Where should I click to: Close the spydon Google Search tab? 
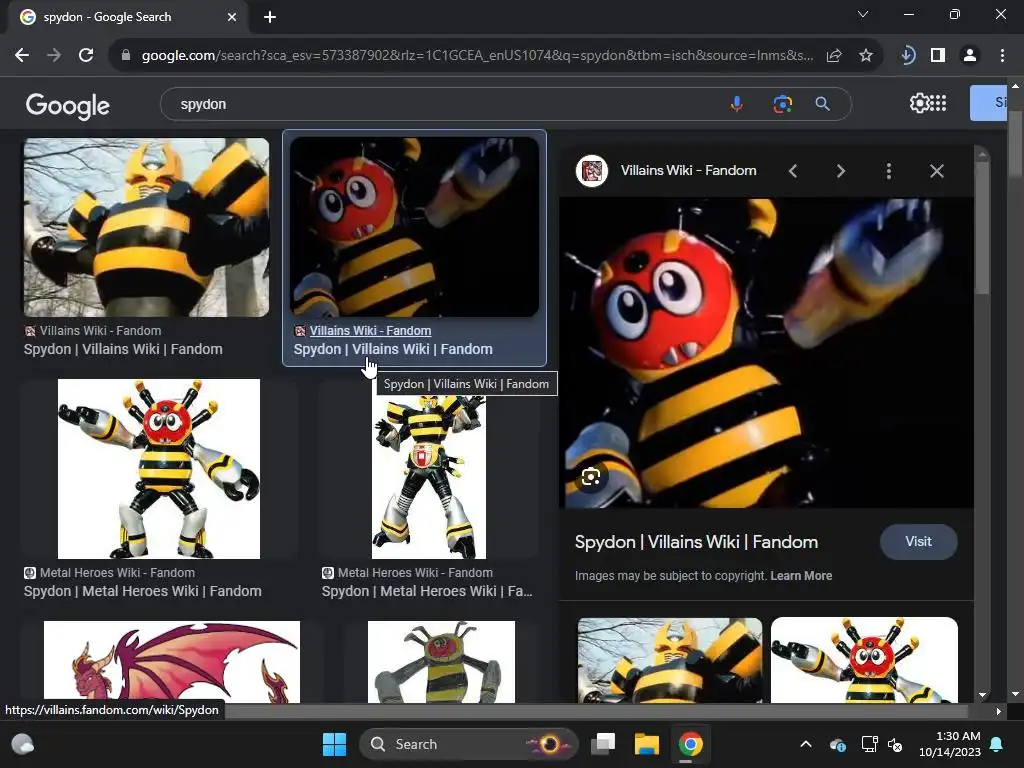pos(232,17)
